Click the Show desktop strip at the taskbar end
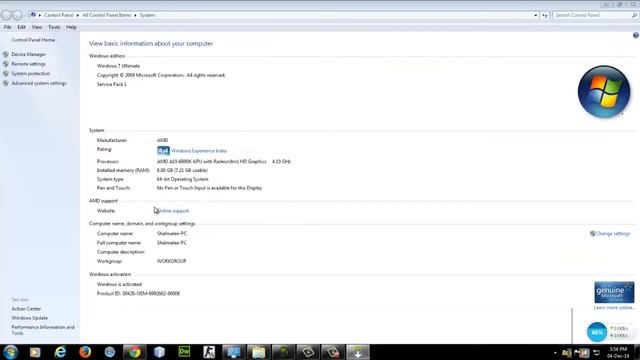The image size is (640, 360). (637, 352)
